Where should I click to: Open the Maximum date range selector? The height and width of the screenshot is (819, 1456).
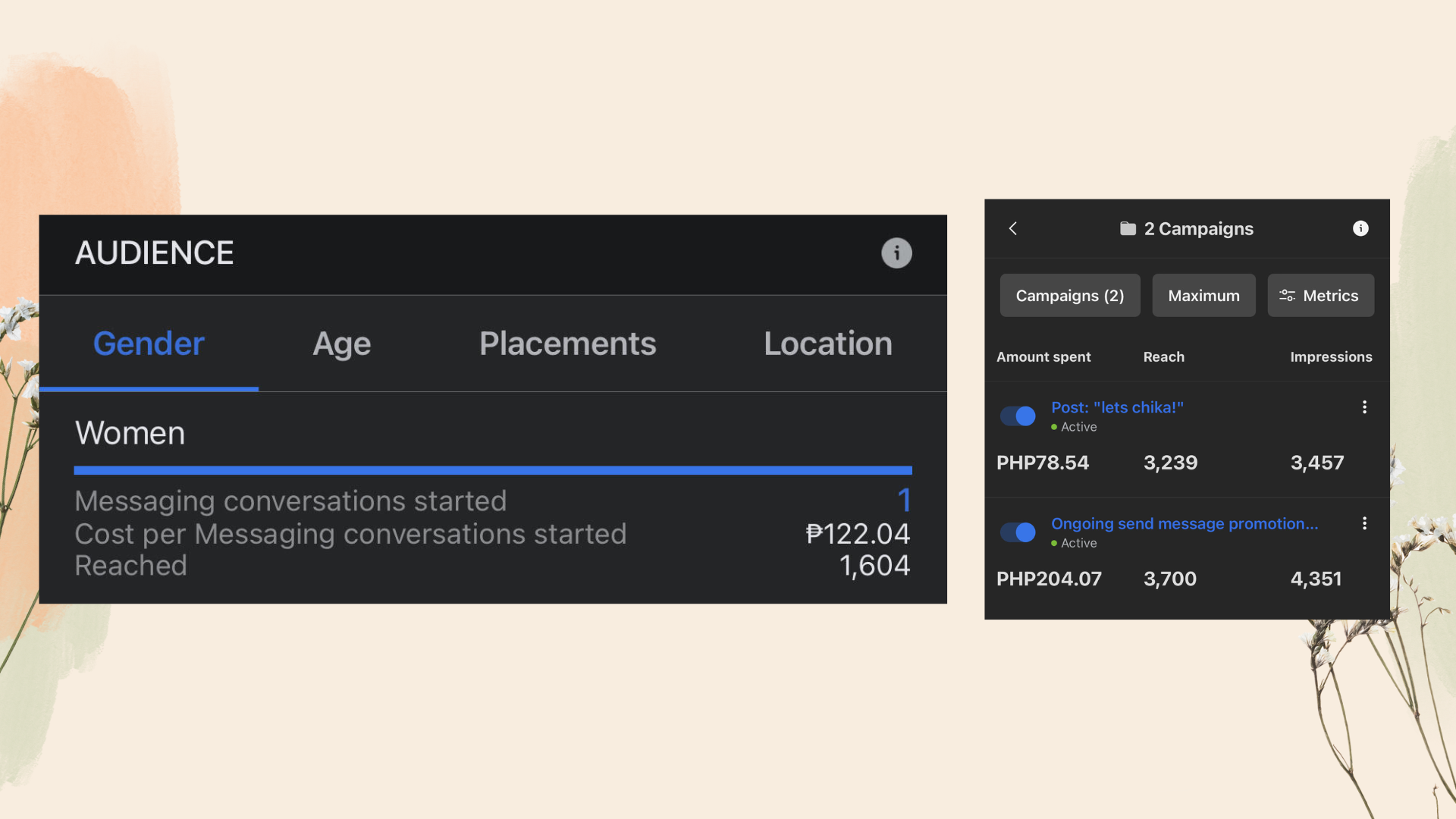pos(1203,296)
